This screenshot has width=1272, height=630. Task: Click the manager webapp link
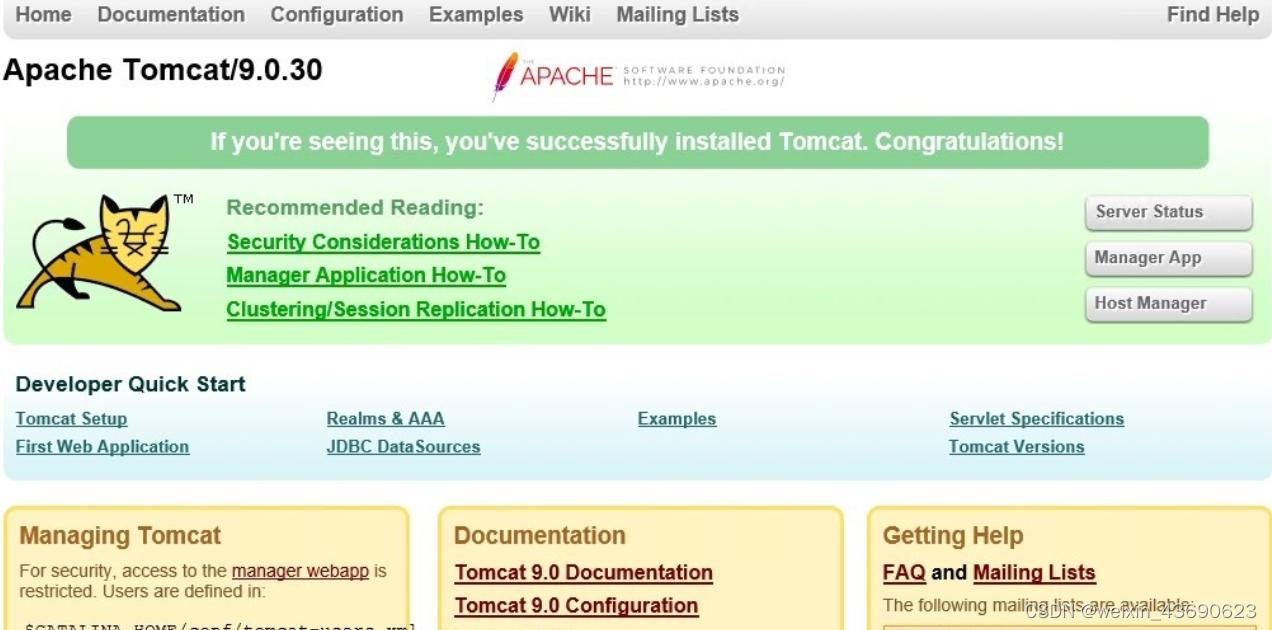(x=300, y=572)
